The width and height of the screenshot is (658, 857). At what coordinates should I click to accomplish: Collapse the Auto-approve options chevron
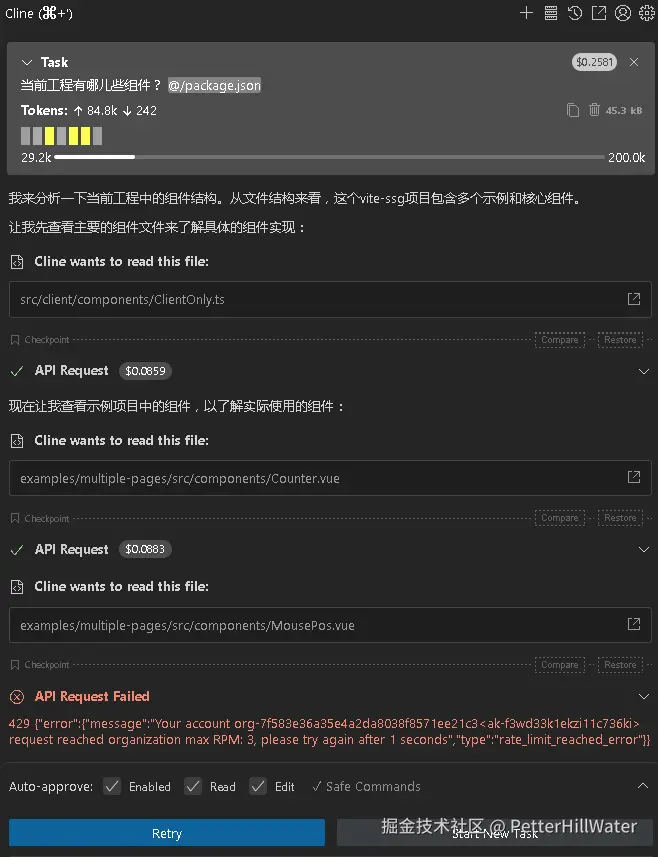643,786
